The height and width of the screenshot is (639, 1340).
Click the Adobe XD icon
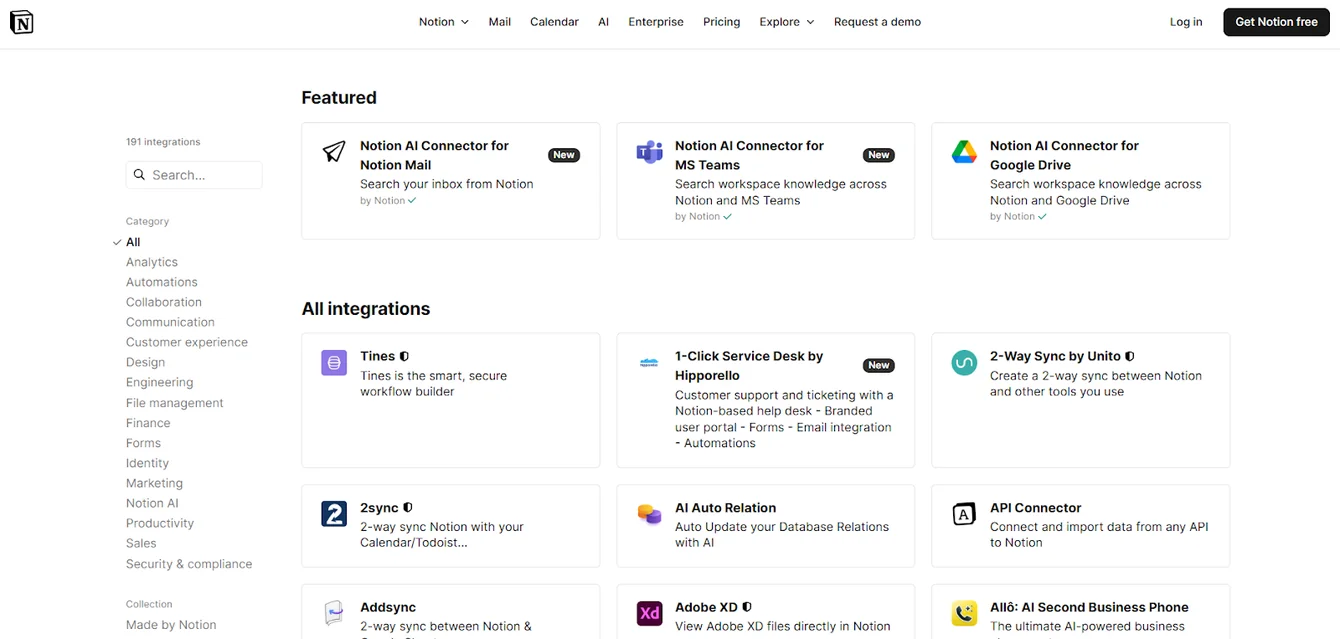coord(649,613)
